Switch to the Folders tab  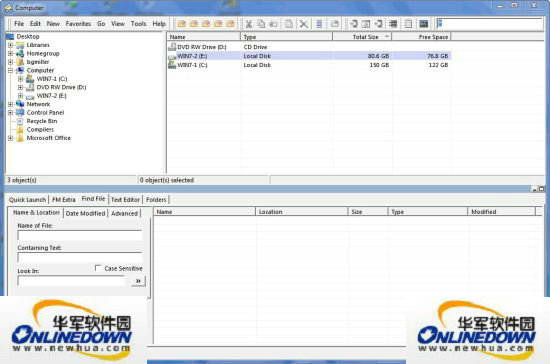pyautogui.click(x=156, y=200)
